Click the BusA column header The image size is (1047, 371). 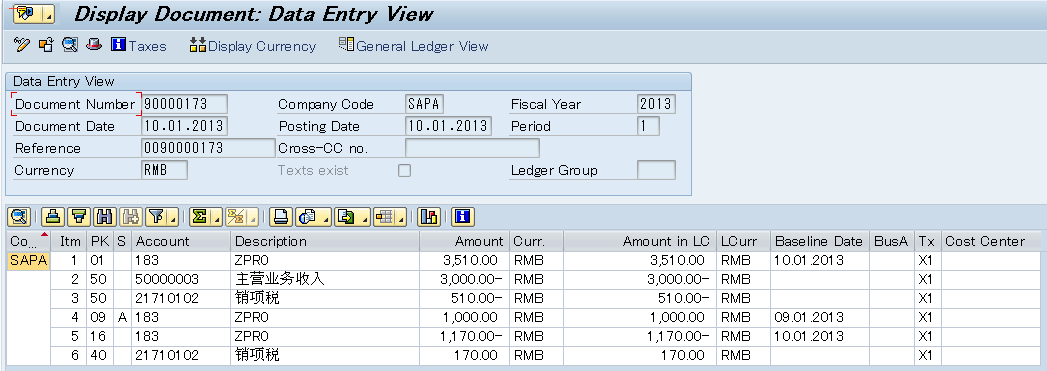[x=891, y=242]
